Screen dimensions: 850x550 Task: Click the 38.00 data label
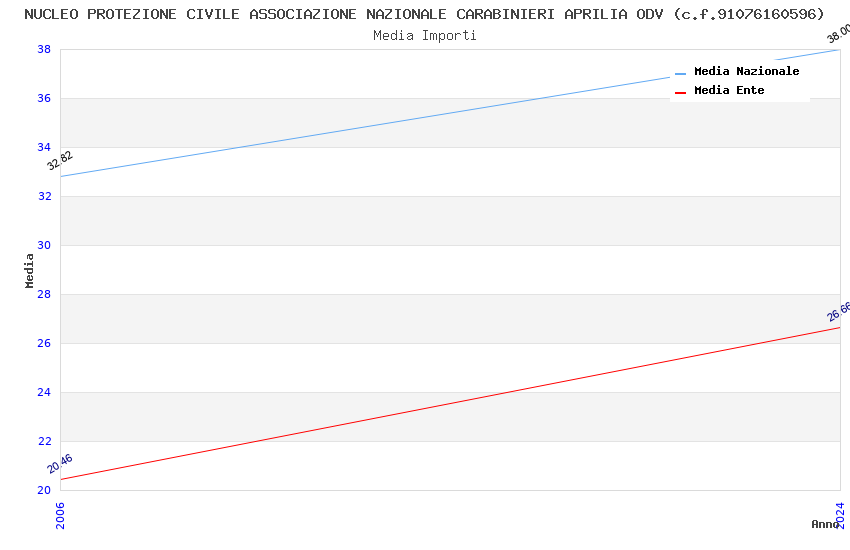[838, 34]
